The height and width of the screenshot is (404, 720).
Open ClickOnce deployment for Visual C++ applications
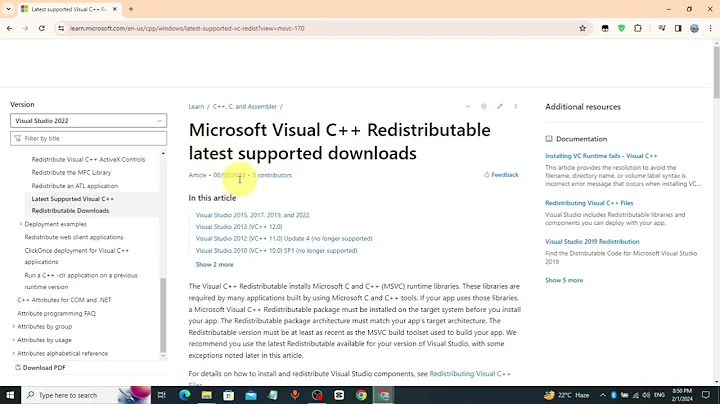[77, 256]
